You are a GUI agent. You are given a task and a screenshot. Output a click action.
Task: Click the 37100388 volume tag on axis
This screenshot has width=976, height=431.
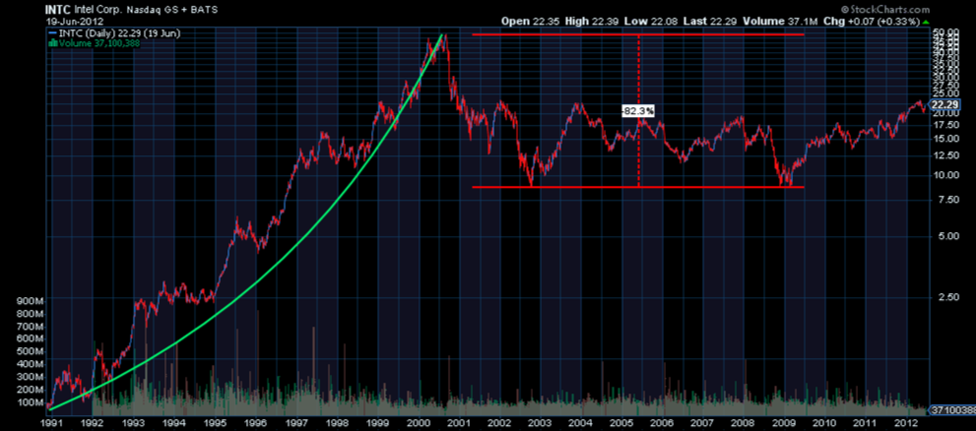[x=951, y=410]
